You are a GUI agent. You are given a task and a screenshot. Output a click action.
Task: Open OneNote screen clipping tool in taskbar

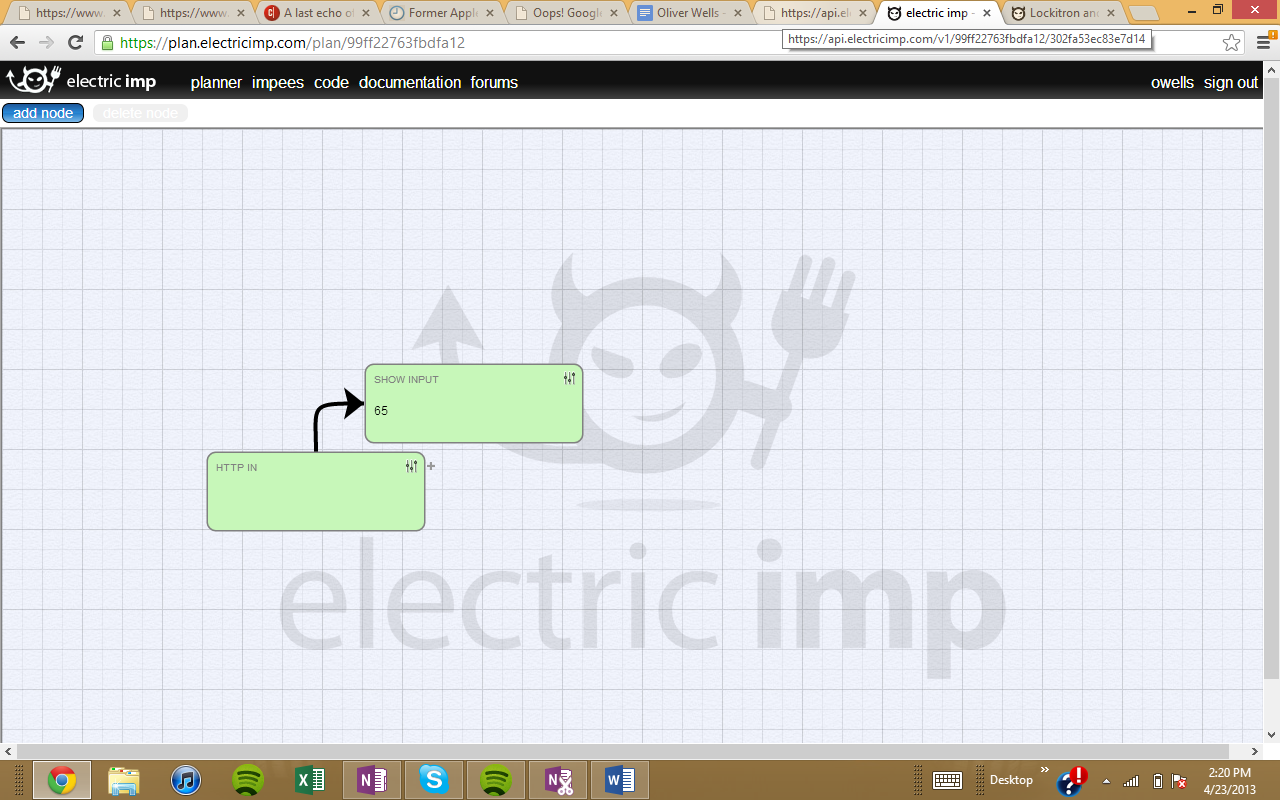point(558,780)
